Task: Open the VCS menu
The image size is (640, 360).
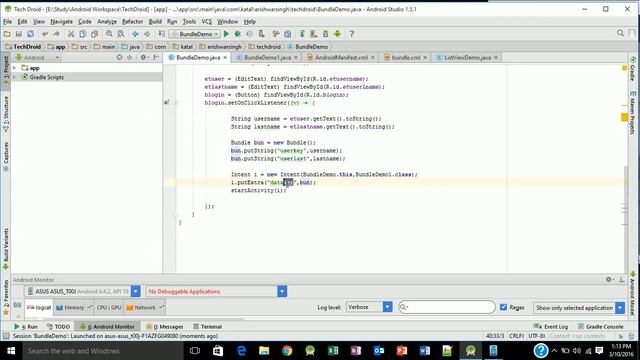Action: (207, 22)
